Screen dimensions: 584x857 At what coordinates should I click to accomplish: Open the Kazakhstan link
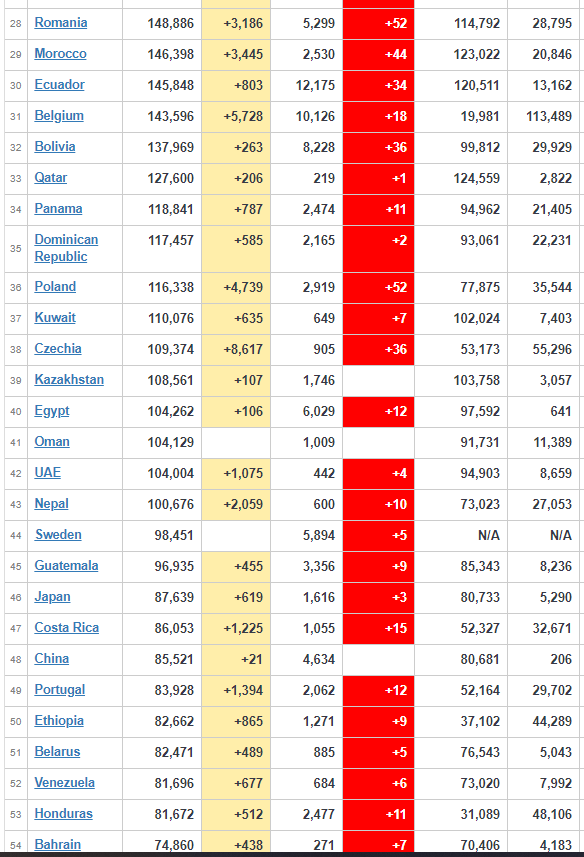tap(69, 380)
